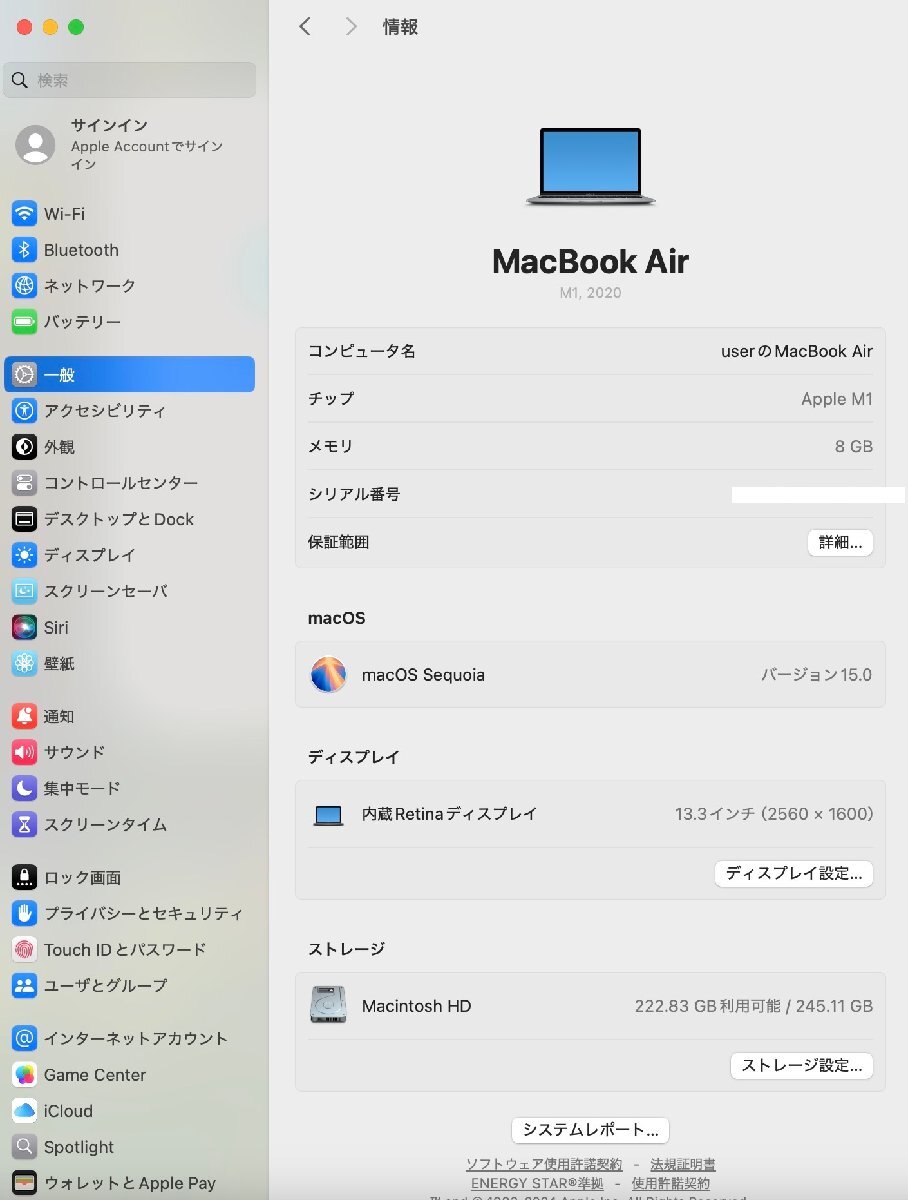
Task: Select the デスクトップとDock icon
Action: 25,519
